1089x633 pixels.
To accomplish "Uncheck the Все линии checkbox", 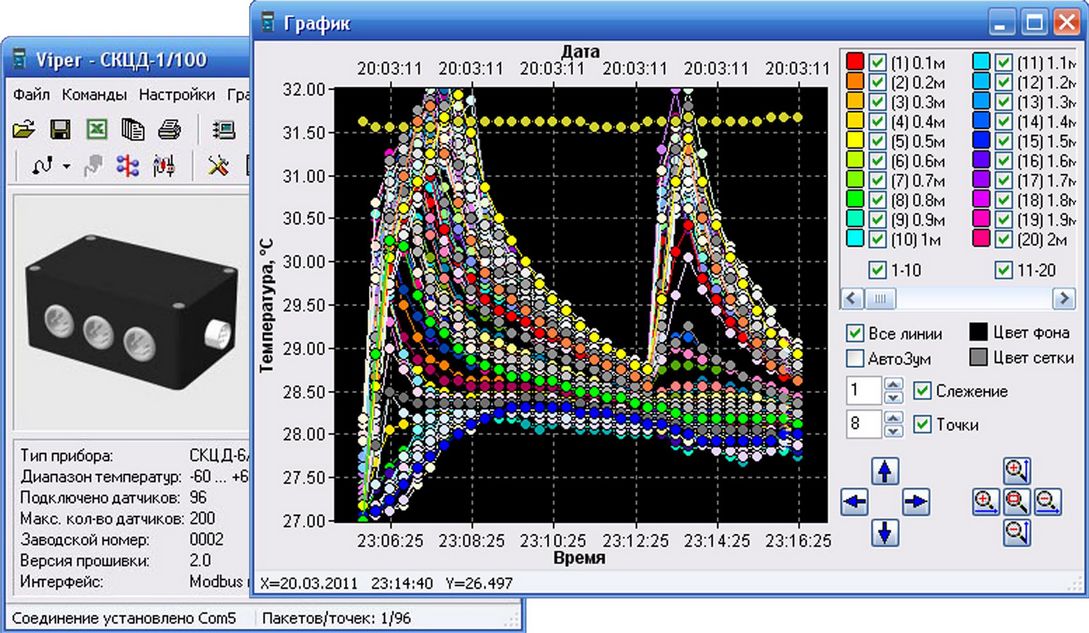I will (x=855, y=333).
